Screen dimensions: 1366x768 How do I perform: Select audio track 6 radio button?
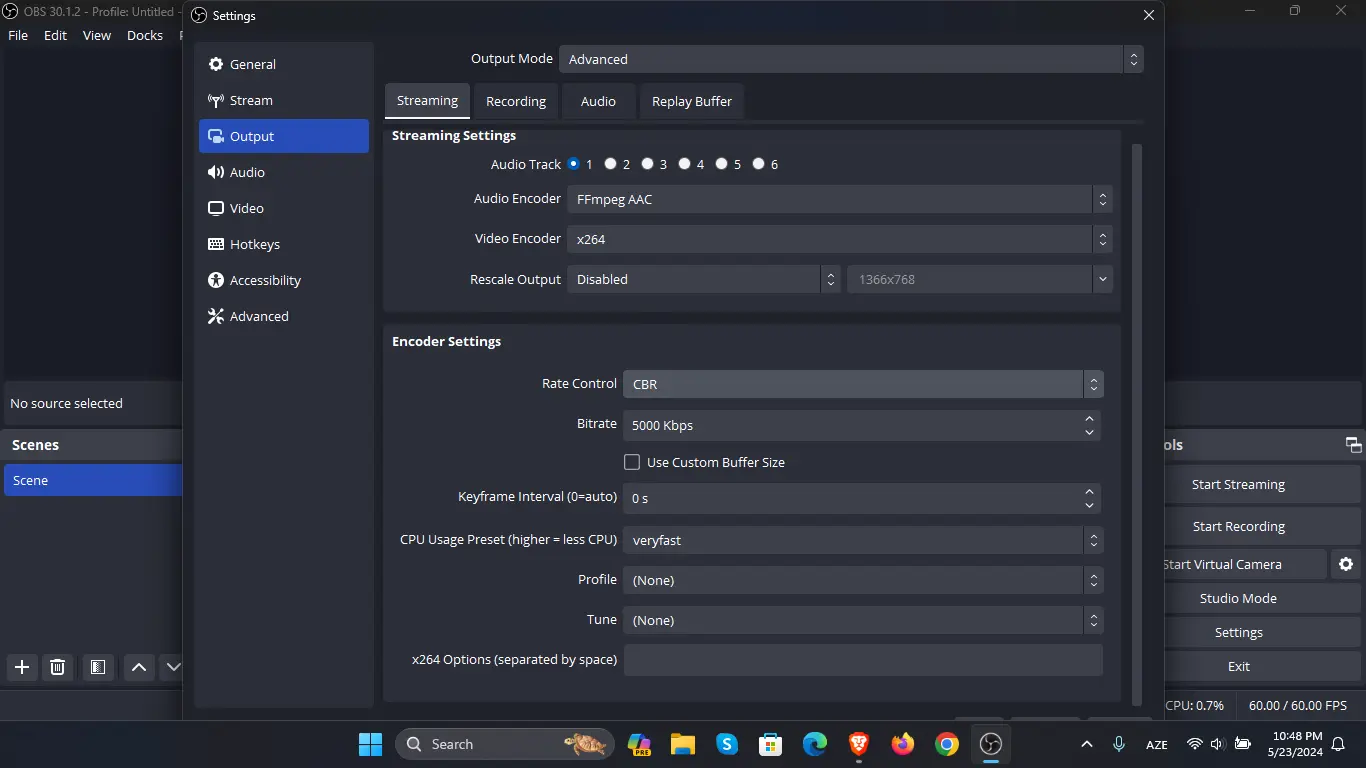point(758,164)
